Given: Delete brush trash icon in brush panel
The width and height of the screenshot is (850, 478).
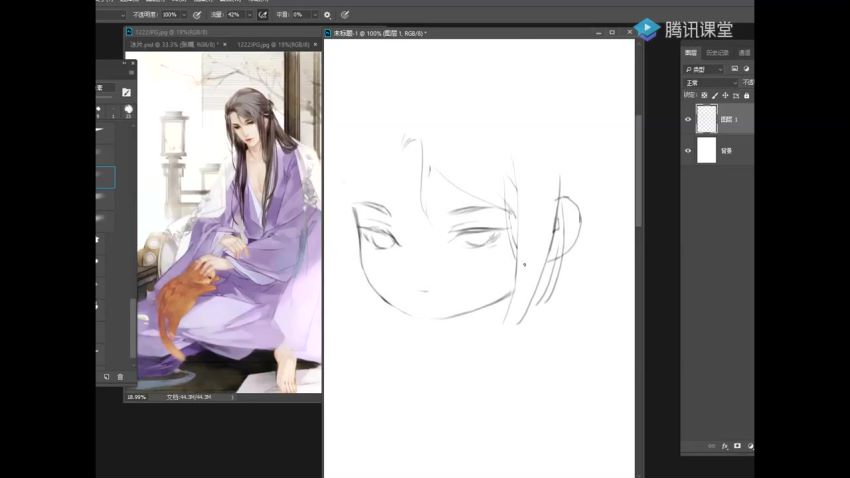Looking at the screenshot, I should 120,377.
